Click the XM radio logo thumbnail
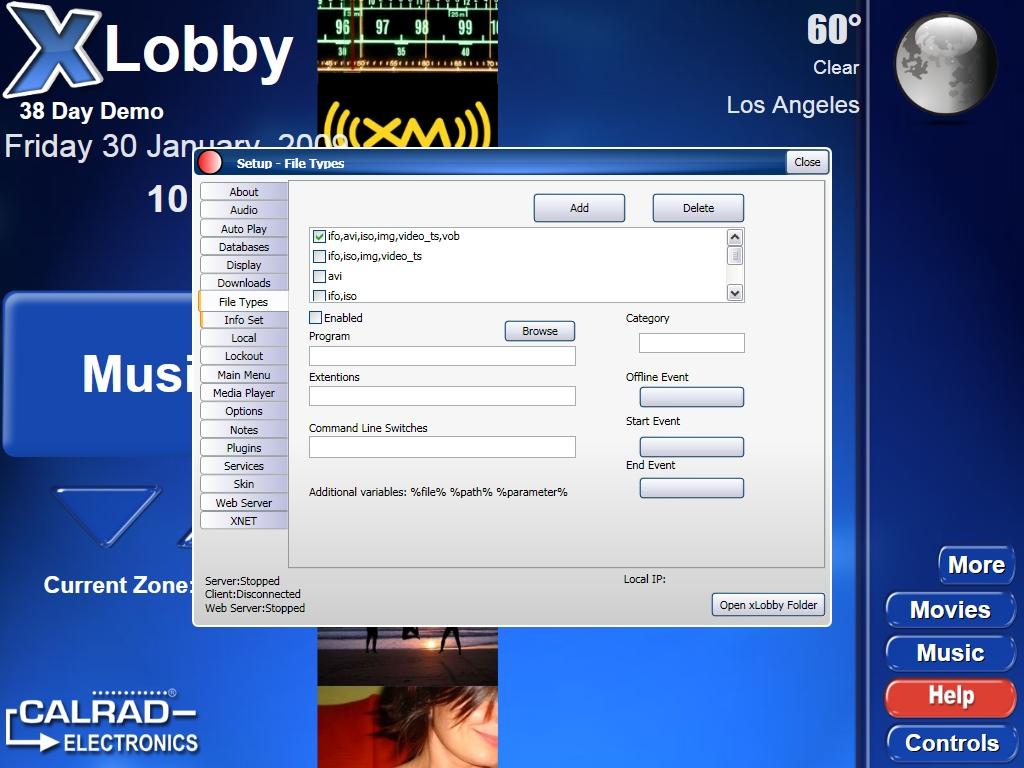This screenshot has width=1024, height=768. [x=408, y=124]
